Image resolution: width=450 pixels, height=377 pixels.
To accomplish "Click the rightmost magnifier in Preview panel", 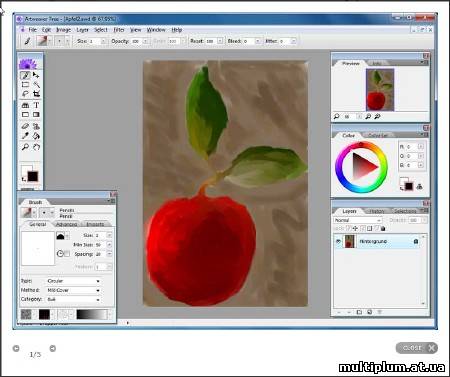I will tap(377, 116).
